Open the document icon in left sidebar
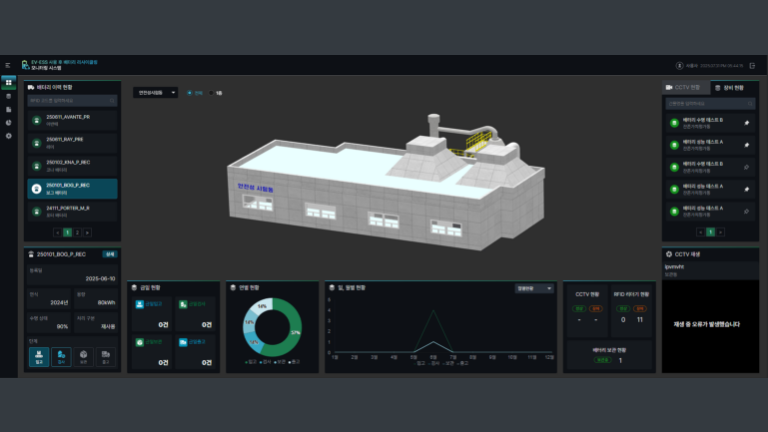 9,109
